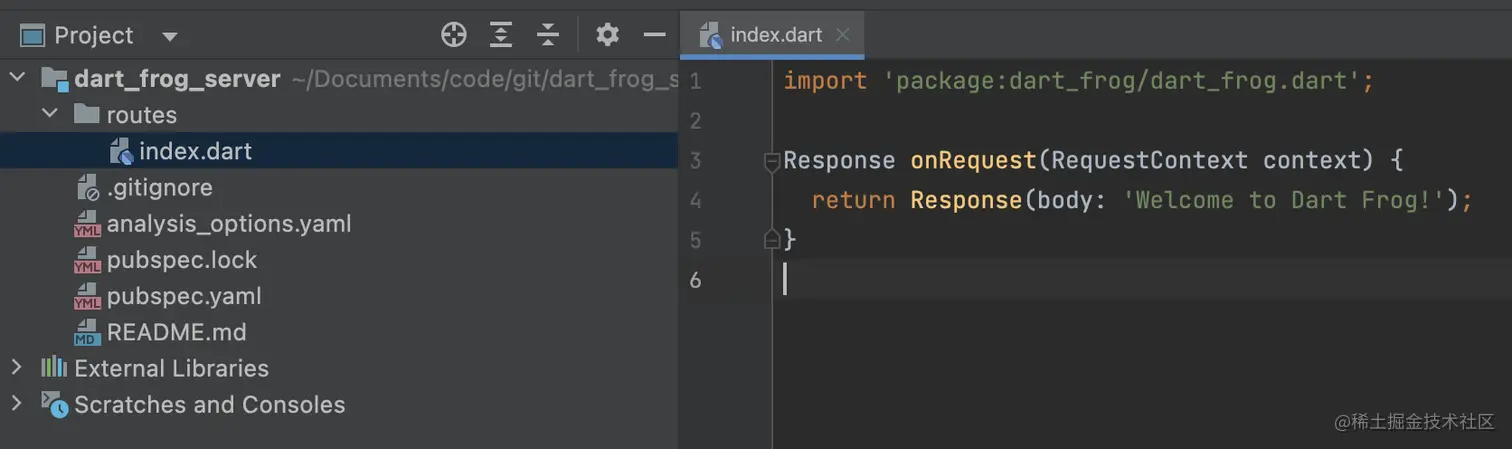Close the index.dart editor tab
This screenshot has width=1512, height=449.
tap(842, 35)
